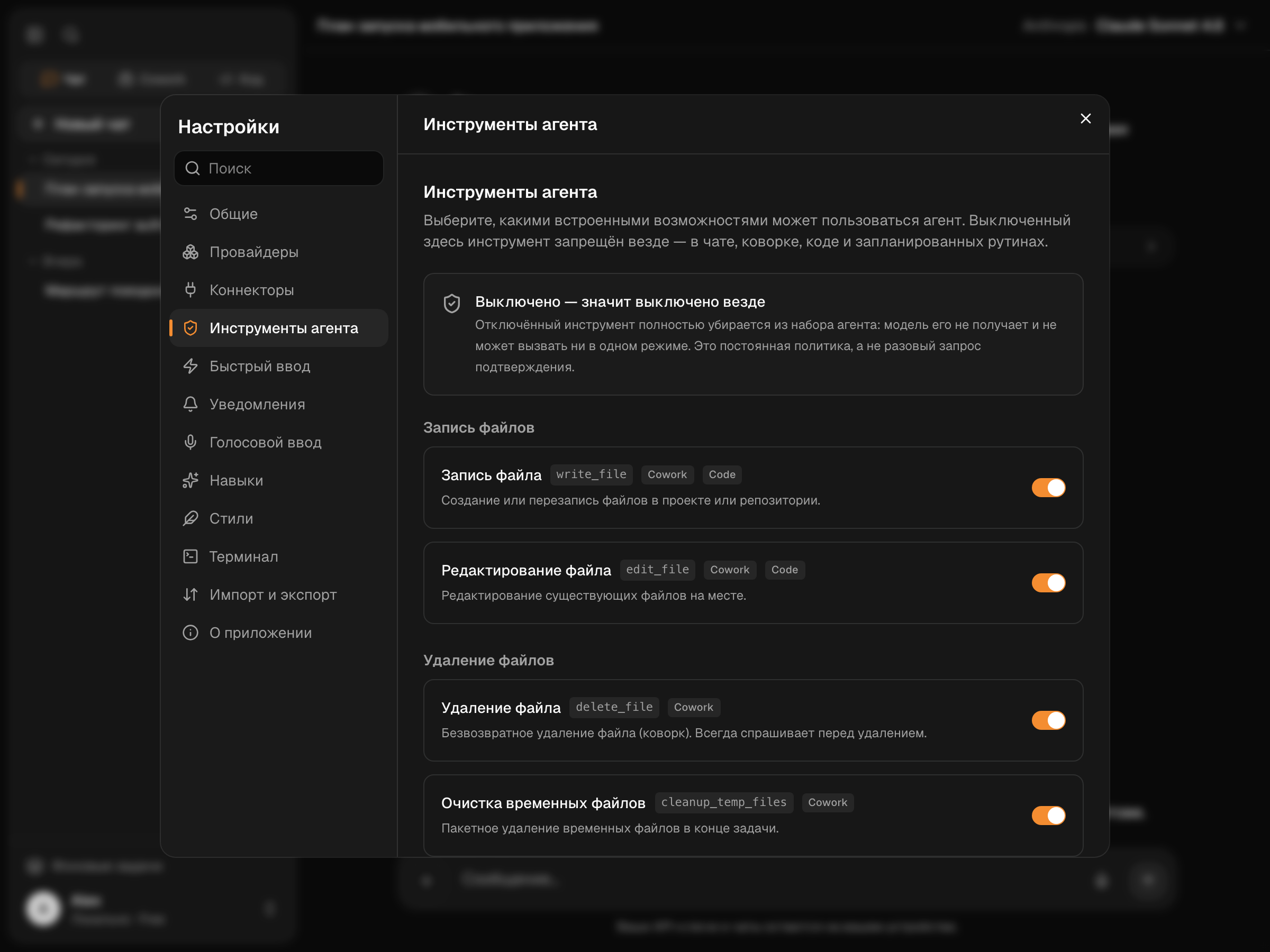This screenshot has height=952, width=1270.
Task: Open Голосовой ввод settings
Action: [279, 442]
